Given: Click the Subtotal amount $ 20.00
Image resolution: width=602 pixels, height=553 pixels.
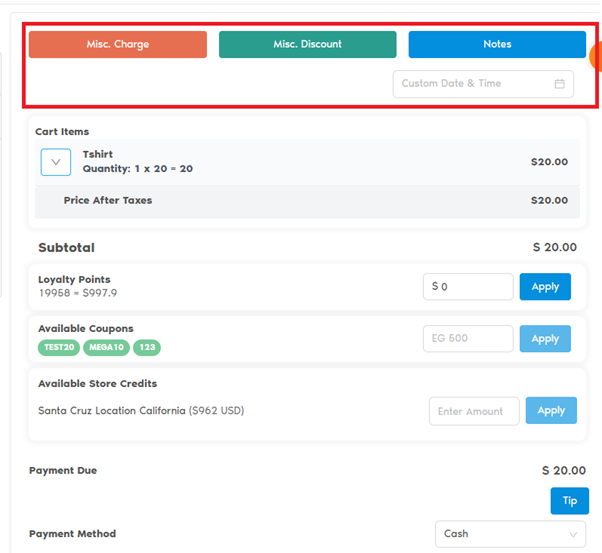Looking at the screenshot, I should pos(555,247).
